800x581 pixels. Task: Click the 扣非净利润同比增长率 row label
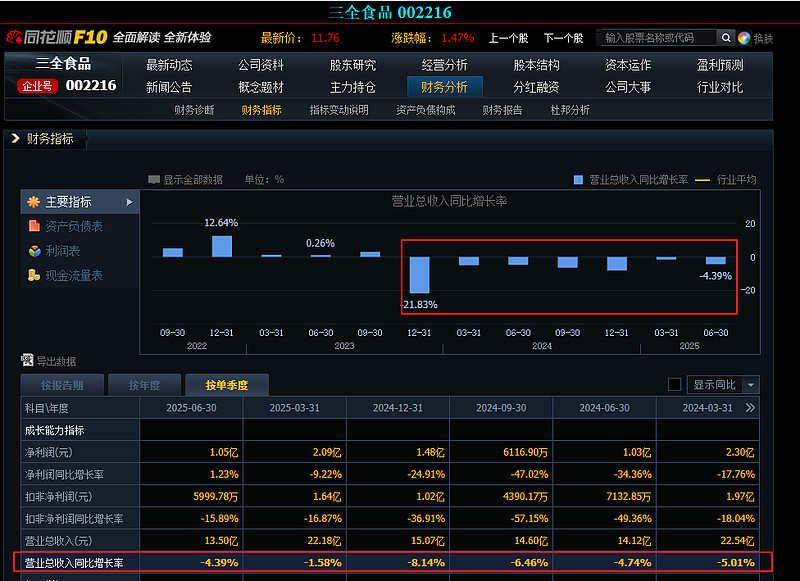click(74, 519)
